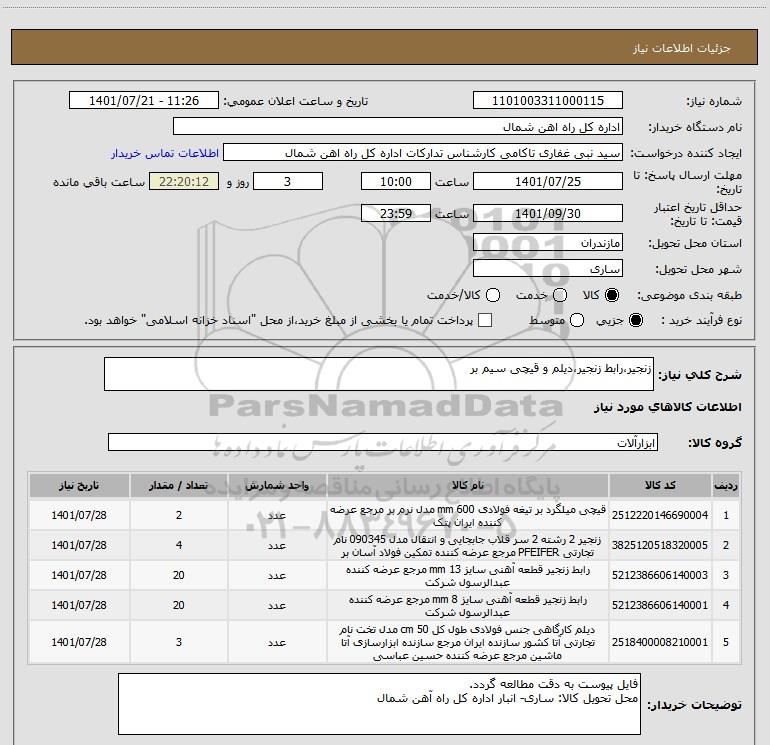Select the متوسط purchase type radio
770x745 pixels.
[577, 320]
